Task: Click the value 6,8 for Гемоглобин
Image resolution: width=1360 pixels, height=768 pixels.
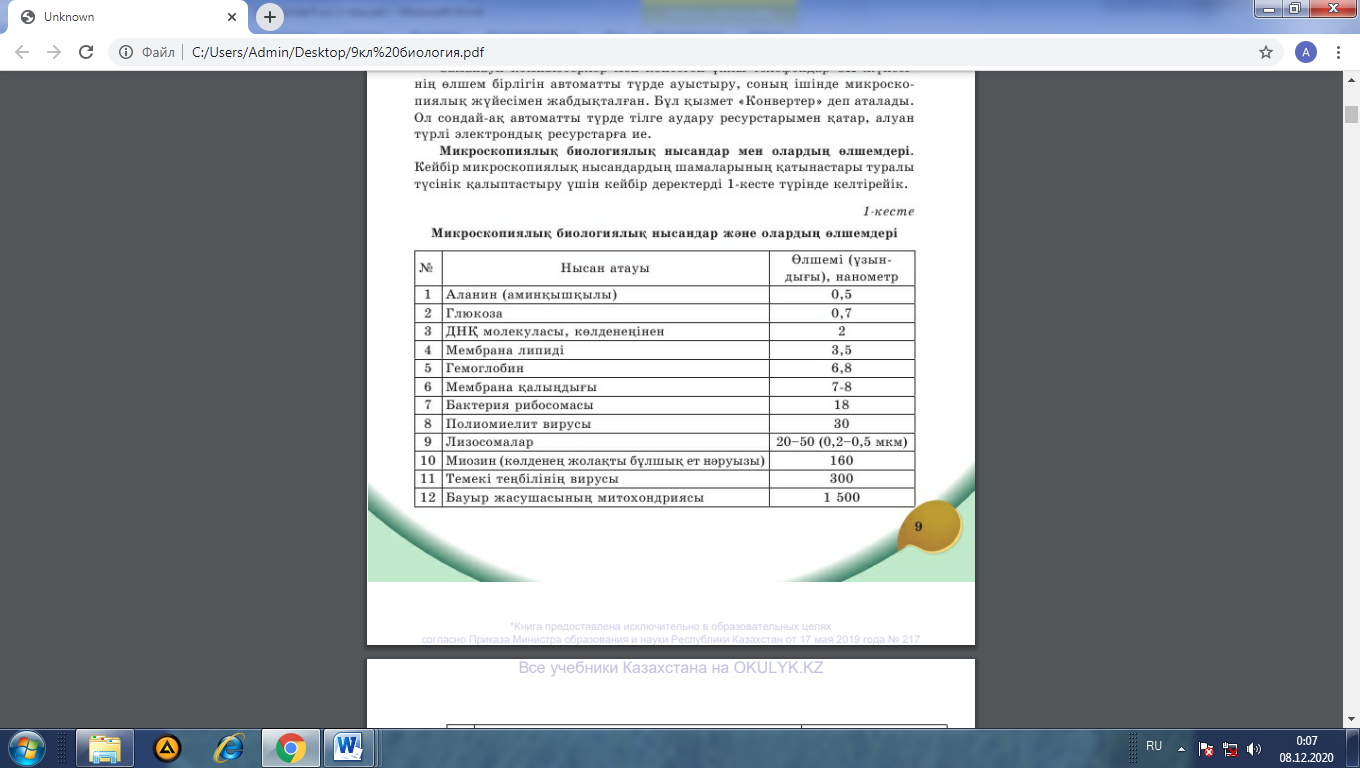Action: point(841,368)
